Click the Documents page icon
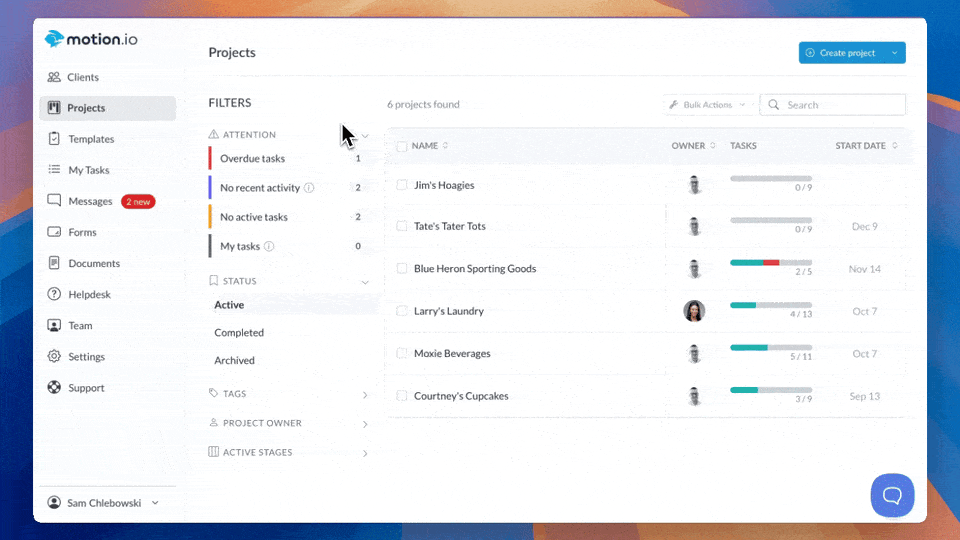Viewport: 960px width, 540px height. (54, 263)
